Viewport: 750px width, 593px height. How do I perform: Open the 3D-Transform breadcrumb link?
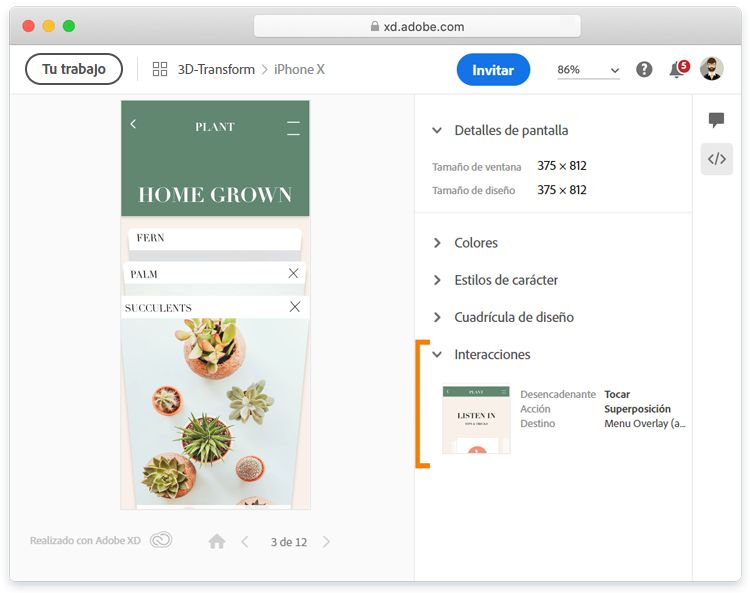(x=216, y=69)
